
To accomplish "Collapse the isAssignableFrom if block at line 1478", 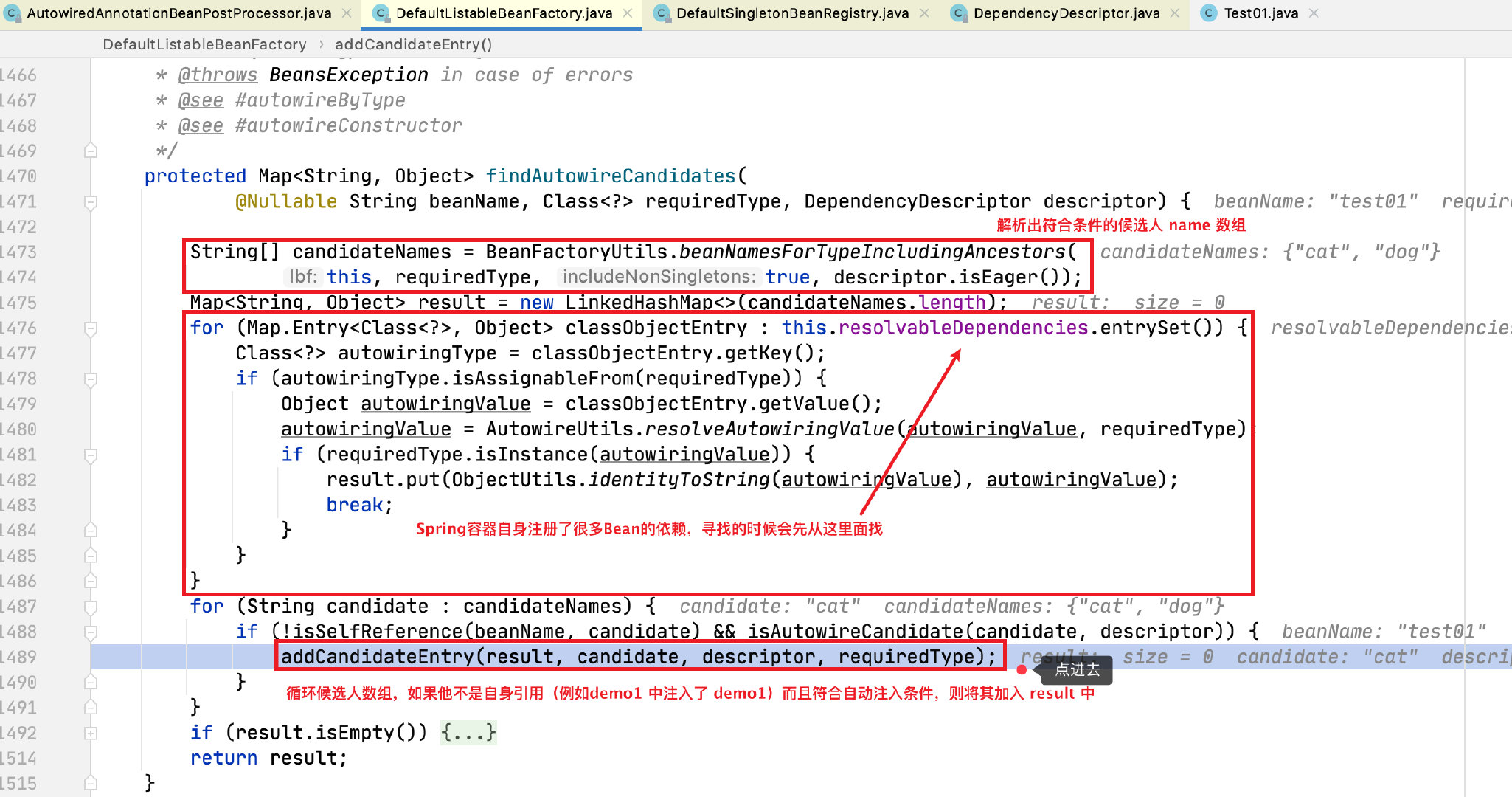I will point(91,379).
